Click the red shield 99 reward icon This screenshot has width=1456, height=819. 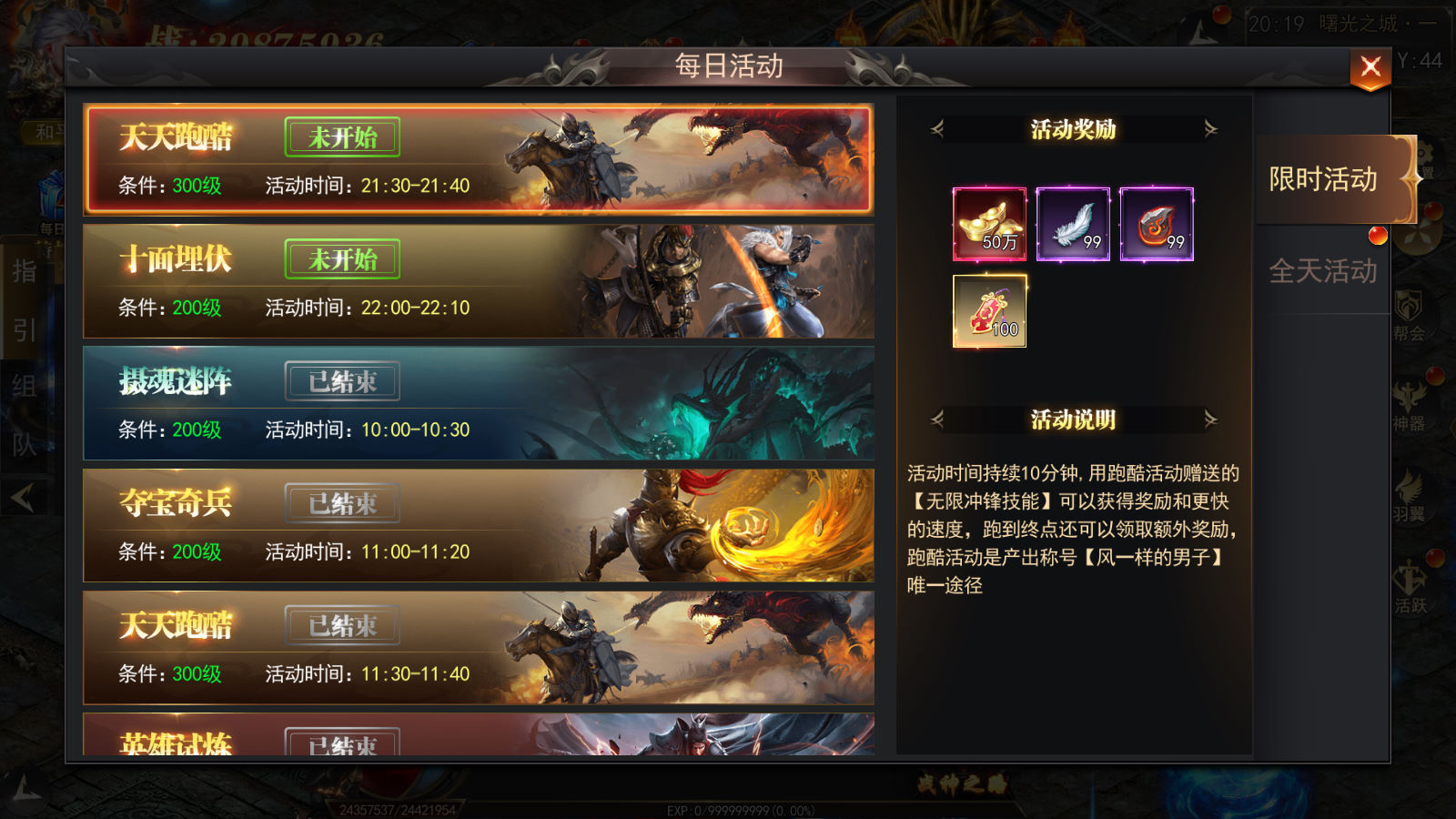(1157, 224)
